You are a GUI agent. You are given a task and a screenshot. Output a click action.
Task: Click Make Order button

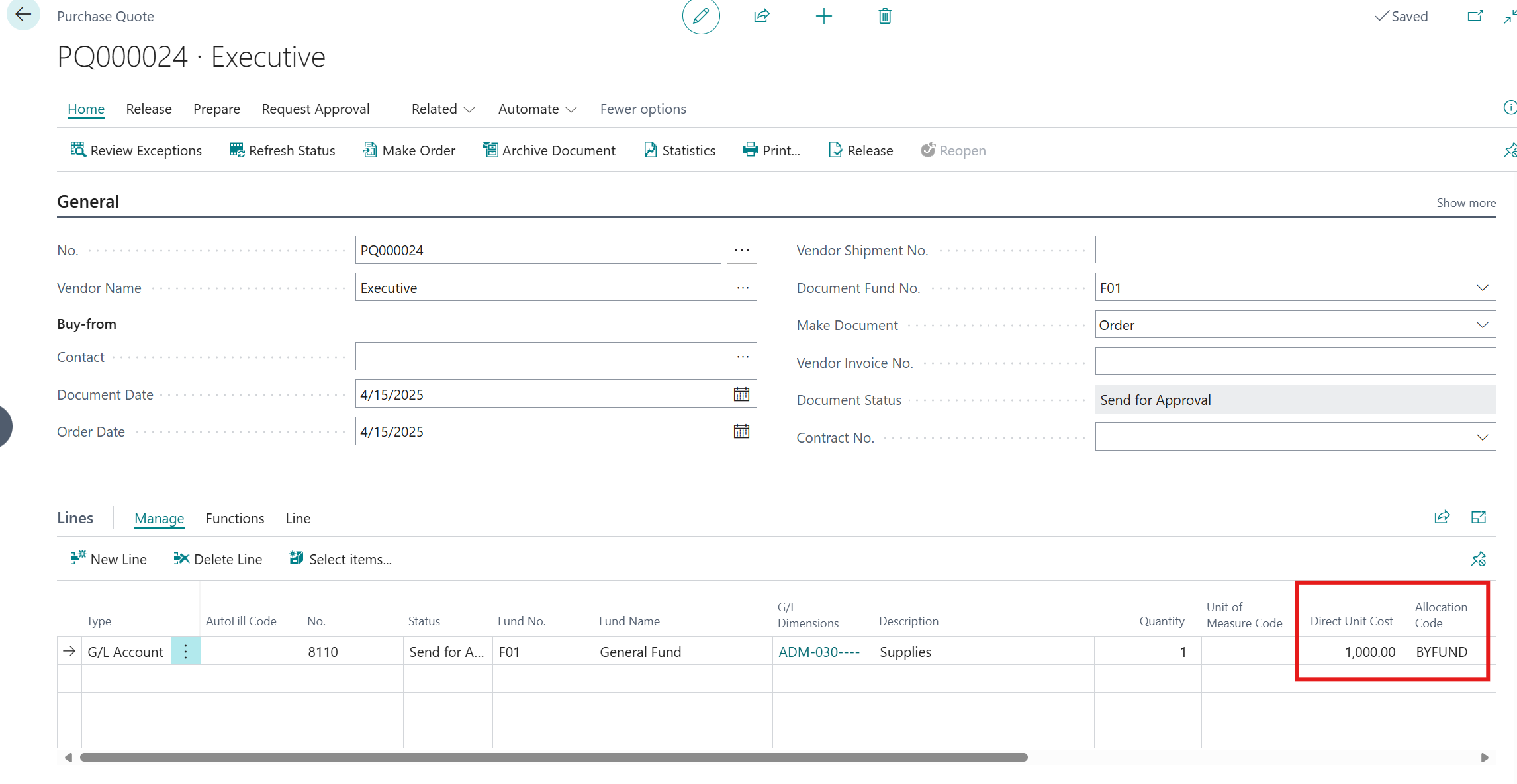409,150
